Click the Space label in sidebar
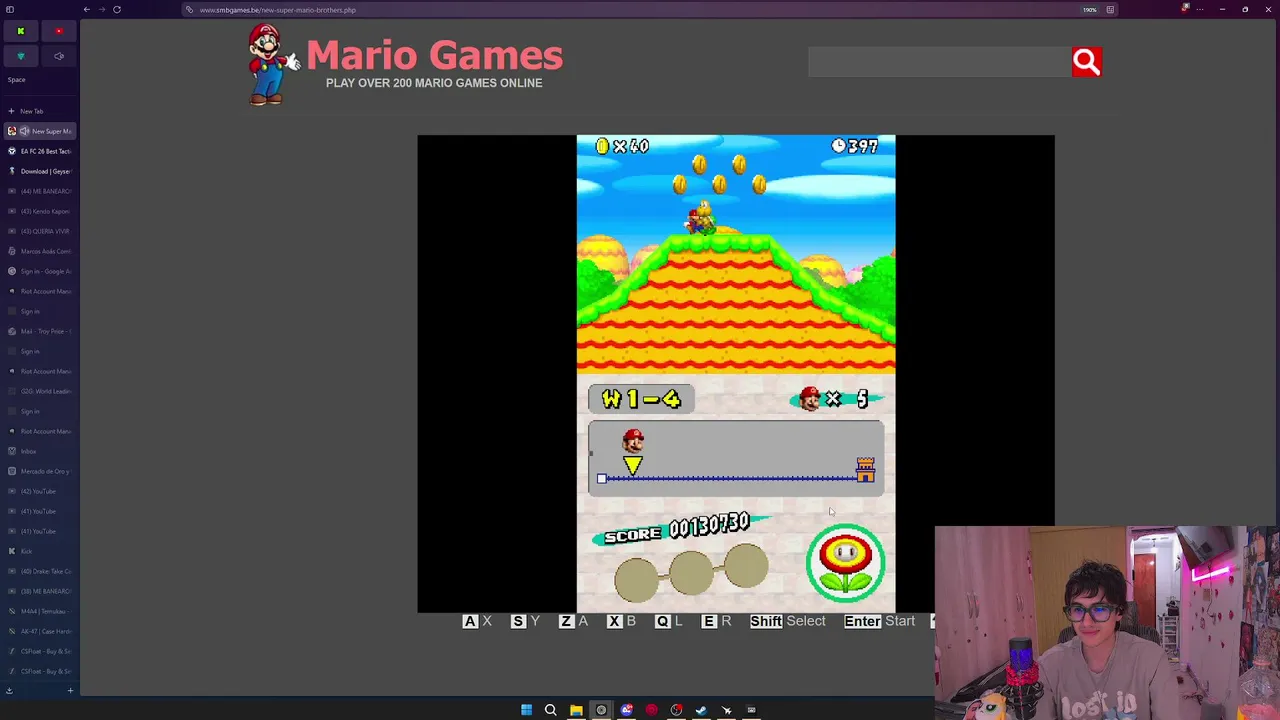 coord(17,80)
